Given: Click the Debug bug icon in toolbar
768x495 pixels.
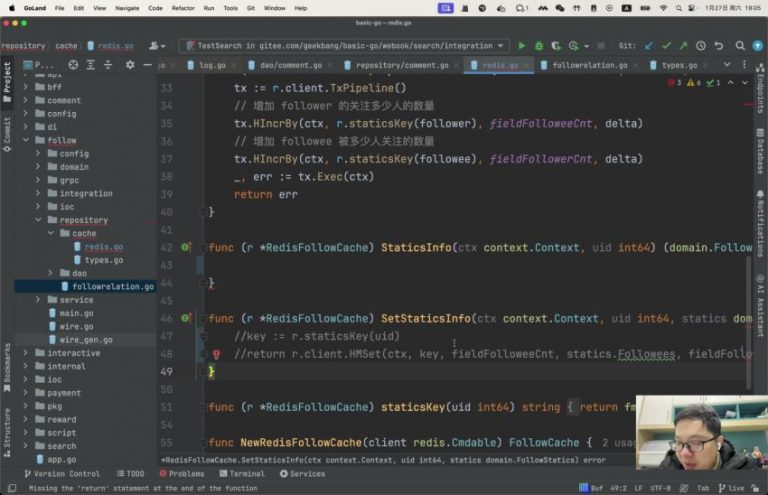Looking at the screenshot, I should (539, 46).
